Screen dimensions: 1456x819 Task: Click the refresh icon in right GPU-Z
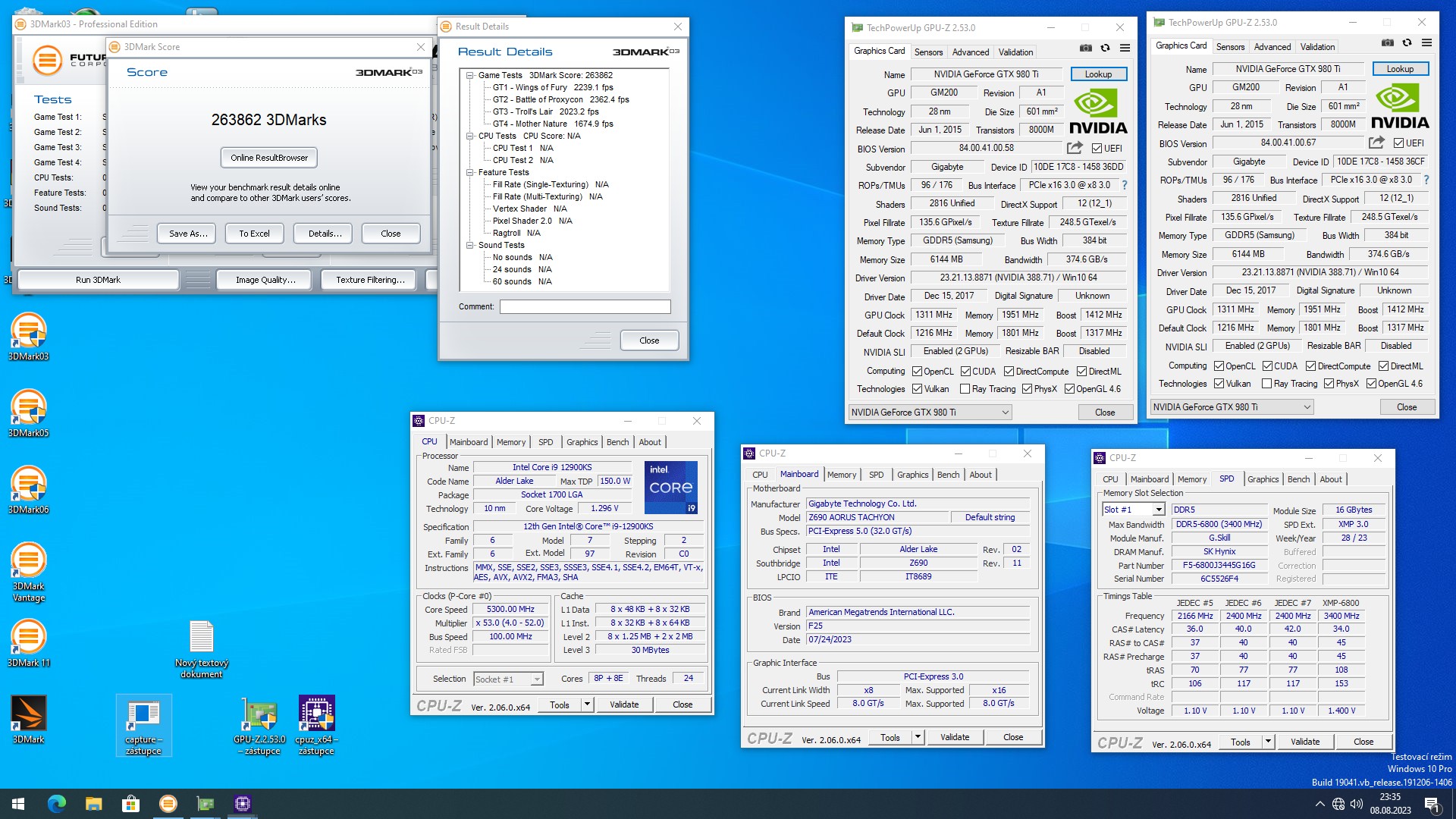(1407, 42)
